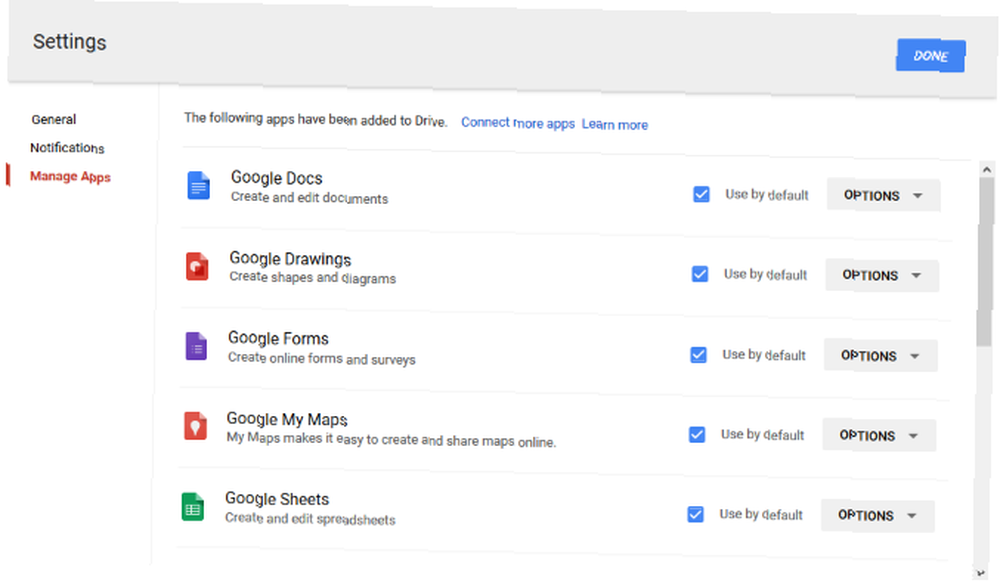The image size is (1000, 583).
Task: Open the Notifications settings tab
Action: [x=67, y=147]
